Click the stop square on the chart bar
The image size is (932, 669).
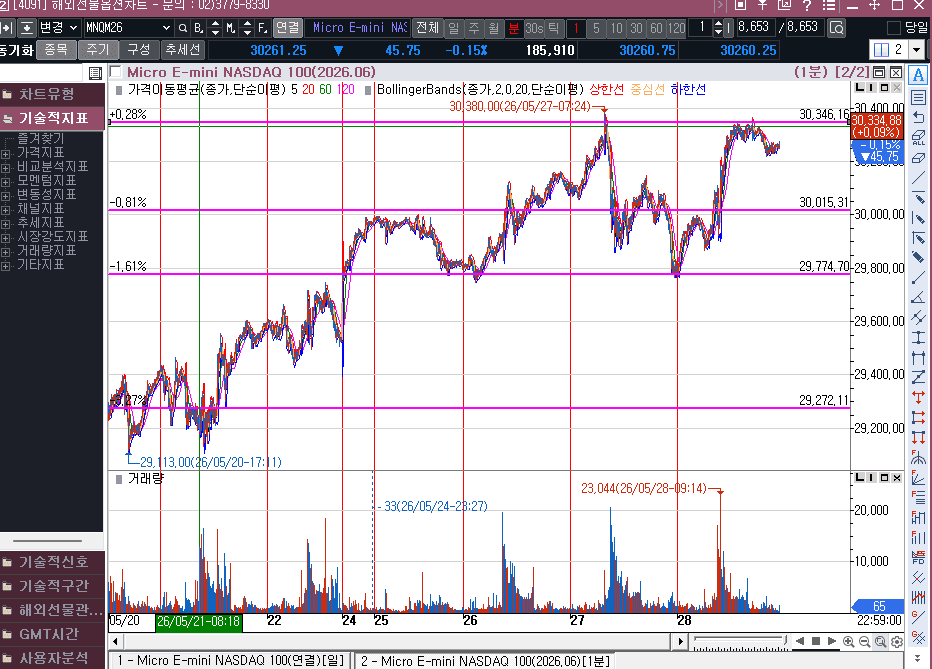816,641
